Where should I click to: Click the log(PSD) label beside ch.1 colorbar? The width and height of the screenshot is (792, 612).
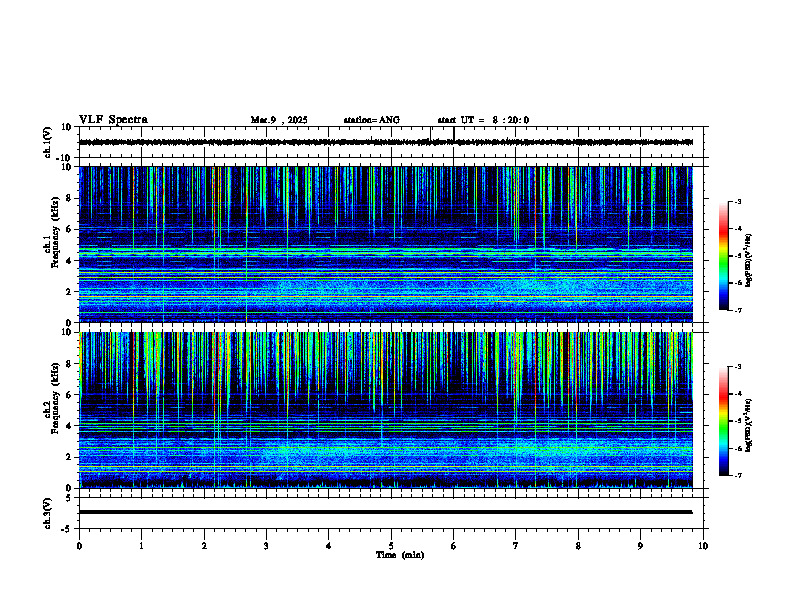[748, 260]
